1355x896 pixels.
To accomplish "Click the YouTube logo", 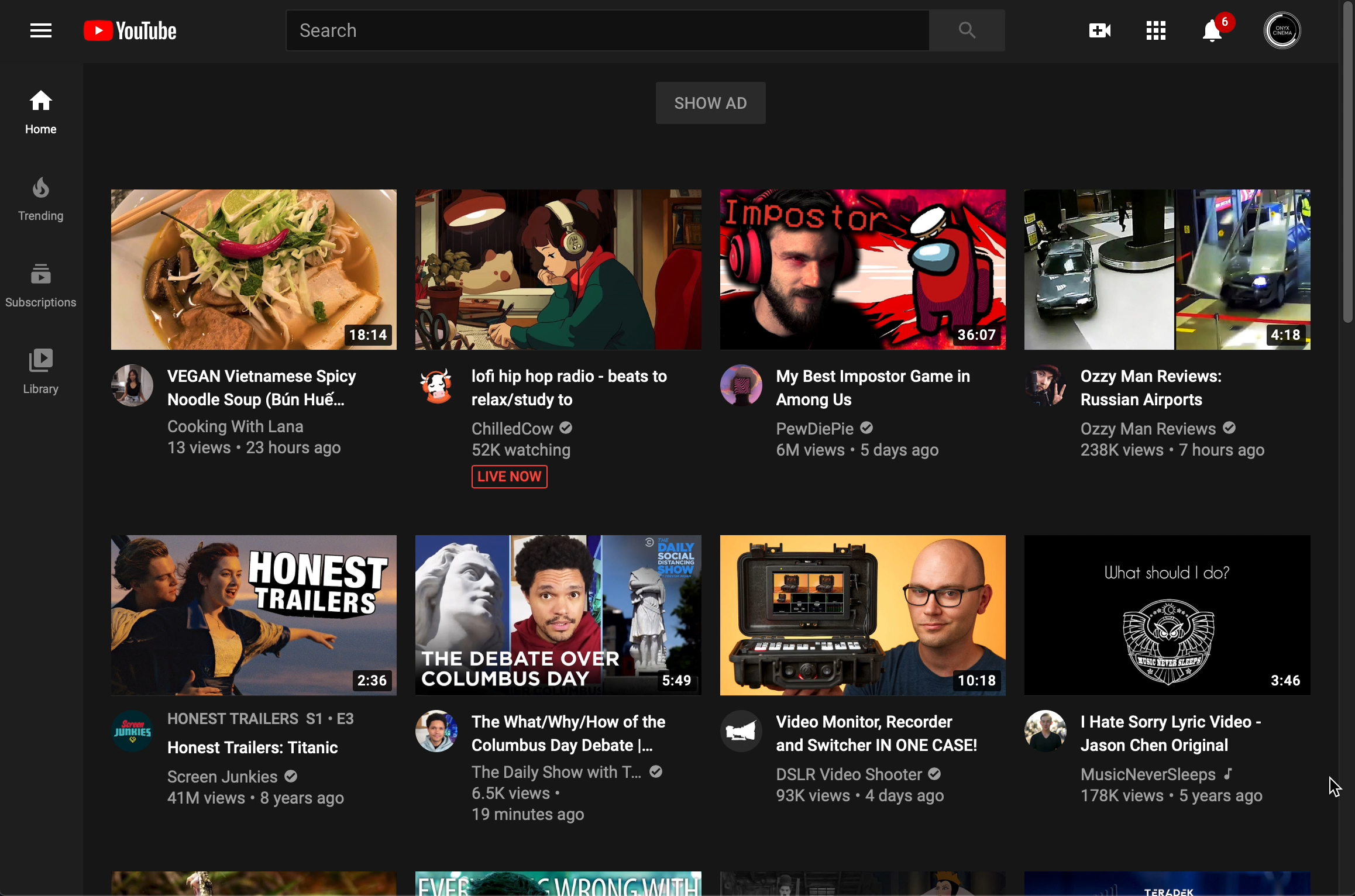I will point(130,30).
